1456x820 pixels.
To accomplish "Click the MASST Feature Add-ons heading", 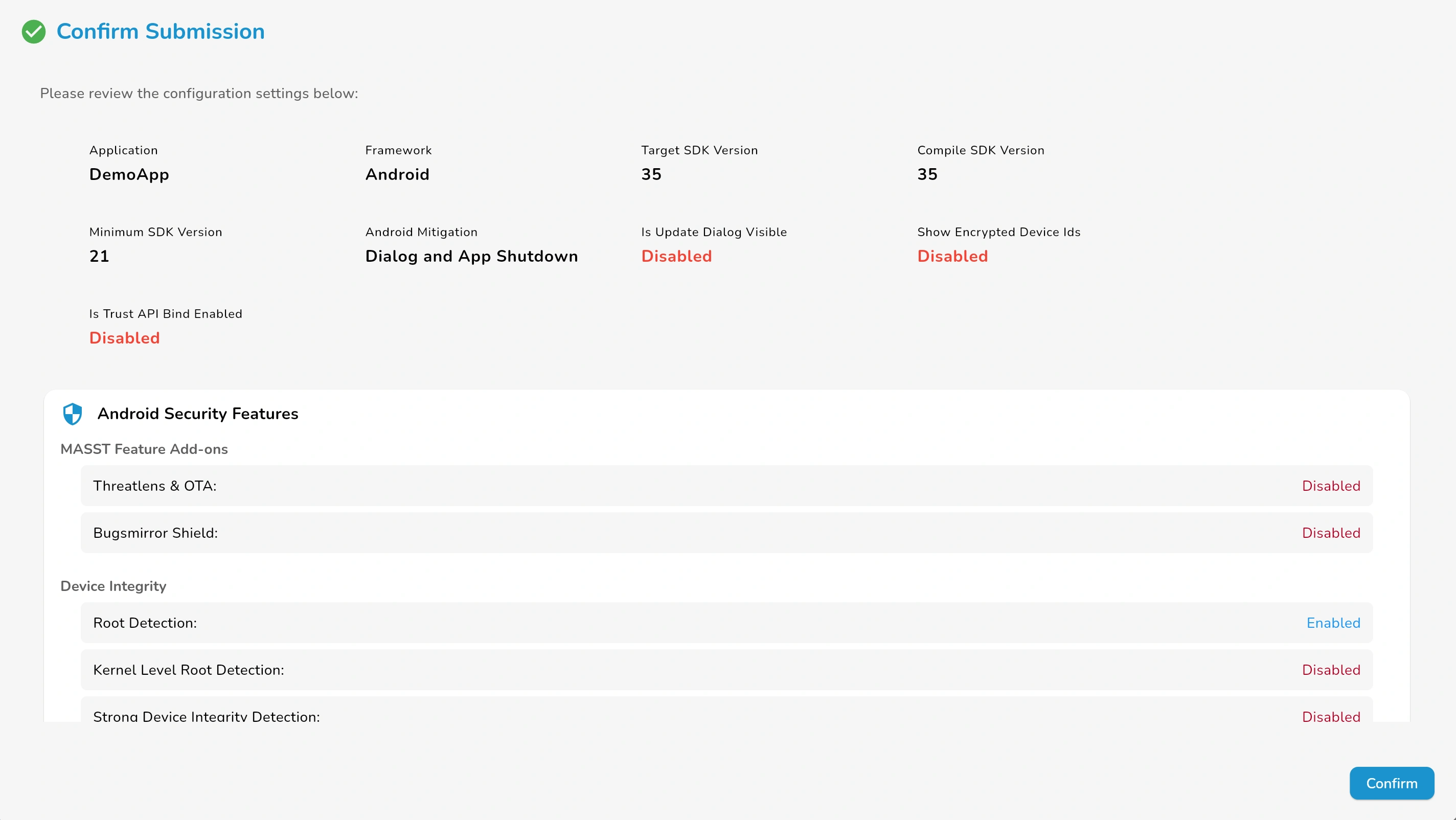I will (x=144, y=449).
